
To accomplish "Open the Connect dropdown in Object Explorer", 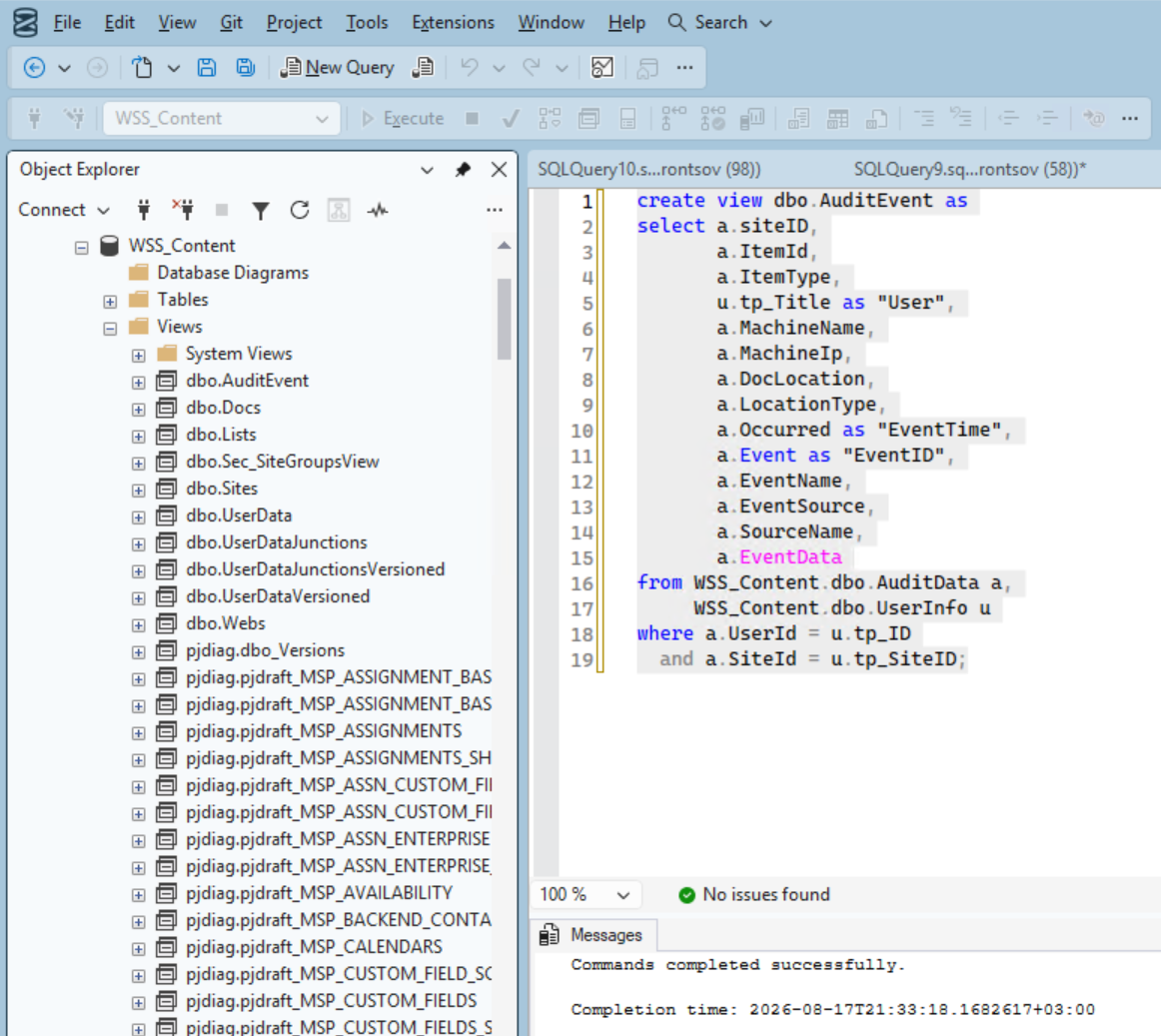I will coord(64,211).
